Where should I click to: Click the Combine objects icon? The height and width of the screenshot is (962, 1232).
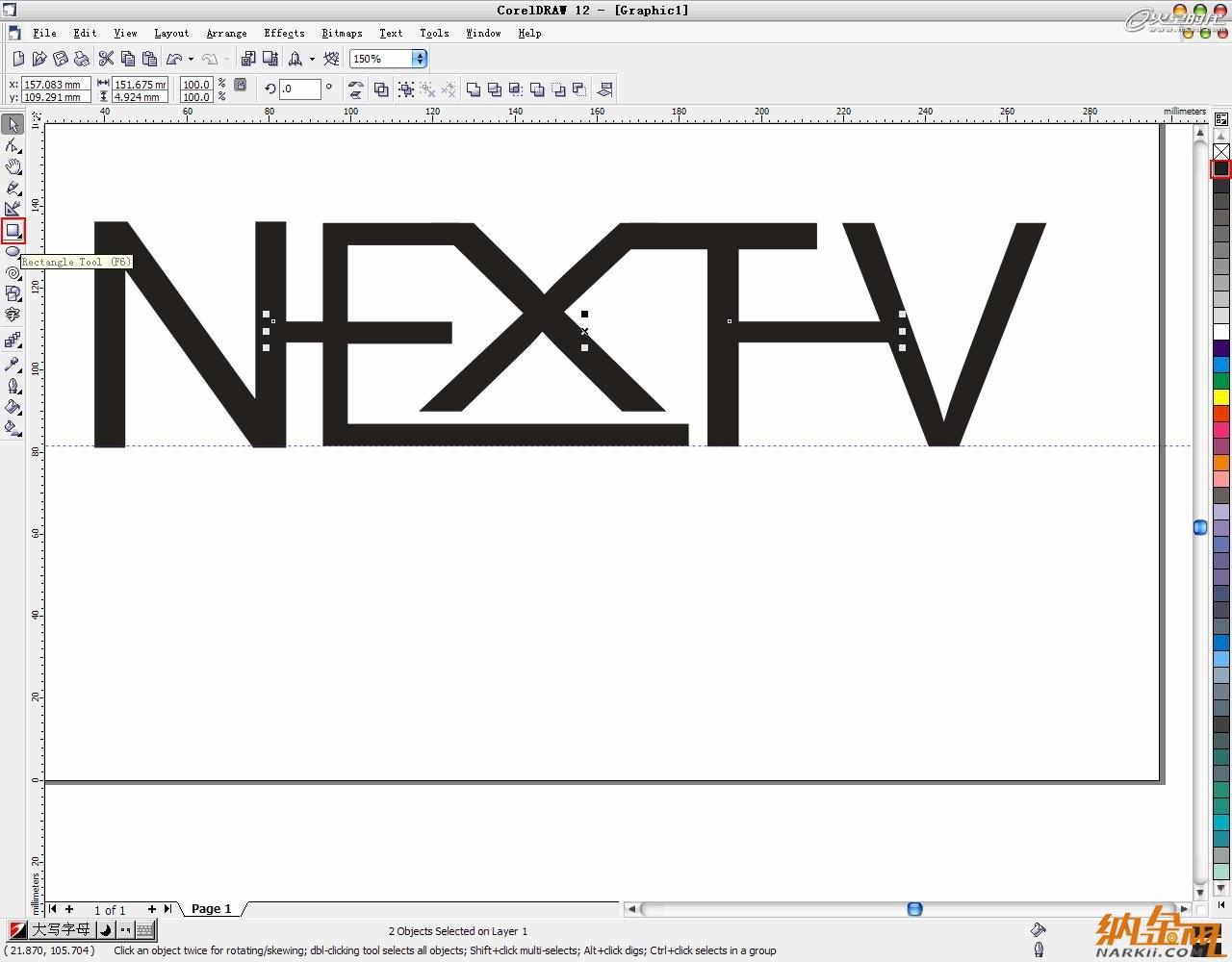point(381,89)
